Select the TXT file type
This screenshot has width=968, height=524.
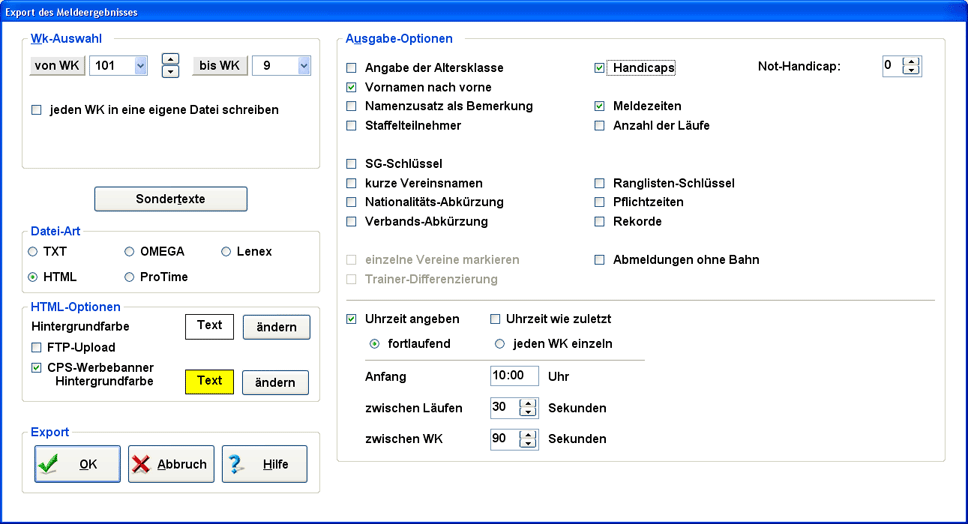coord(33,252)
